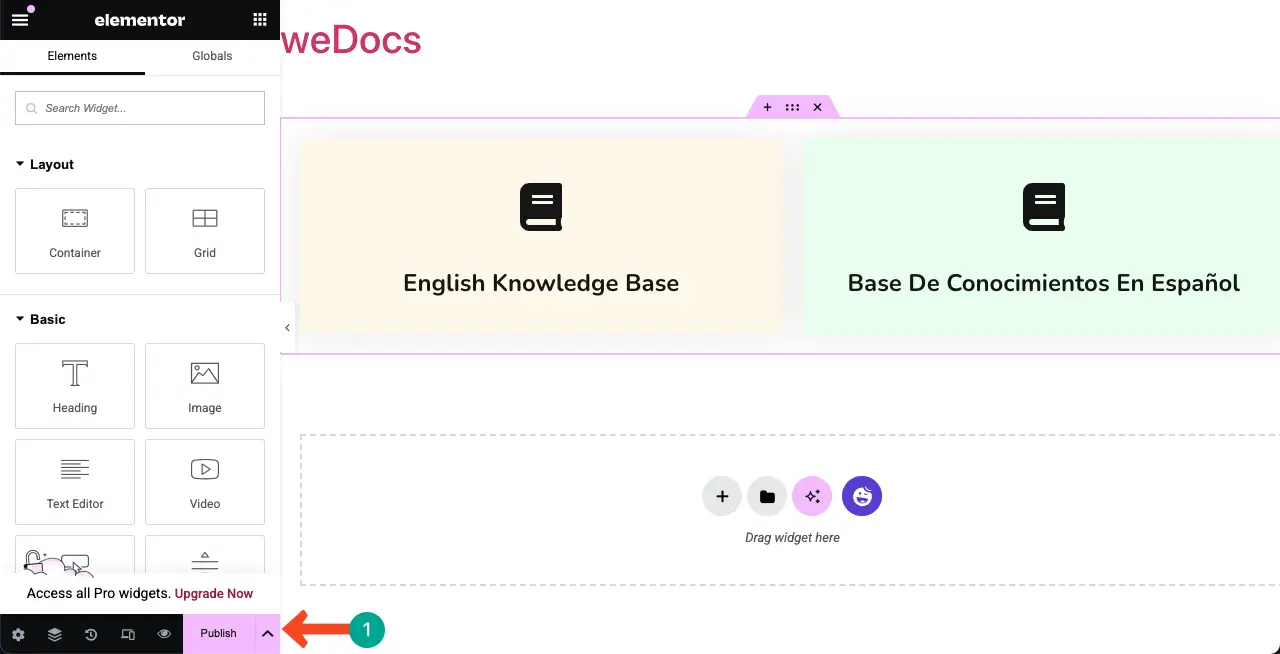Collapse the Elementor side panel
The image size is (1280, 654).
pos(287,328)
